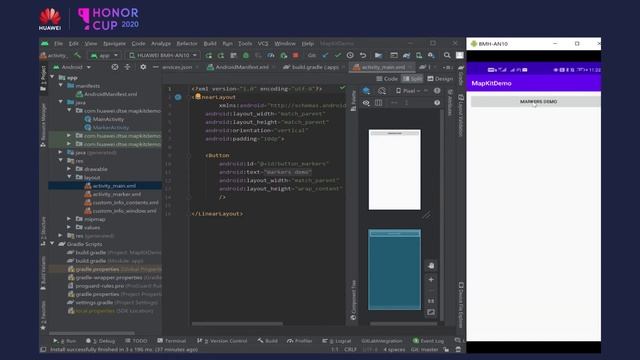The image size is (640, 360).
Task: Open the Resource Manager side panel
Action: (43, 124)
